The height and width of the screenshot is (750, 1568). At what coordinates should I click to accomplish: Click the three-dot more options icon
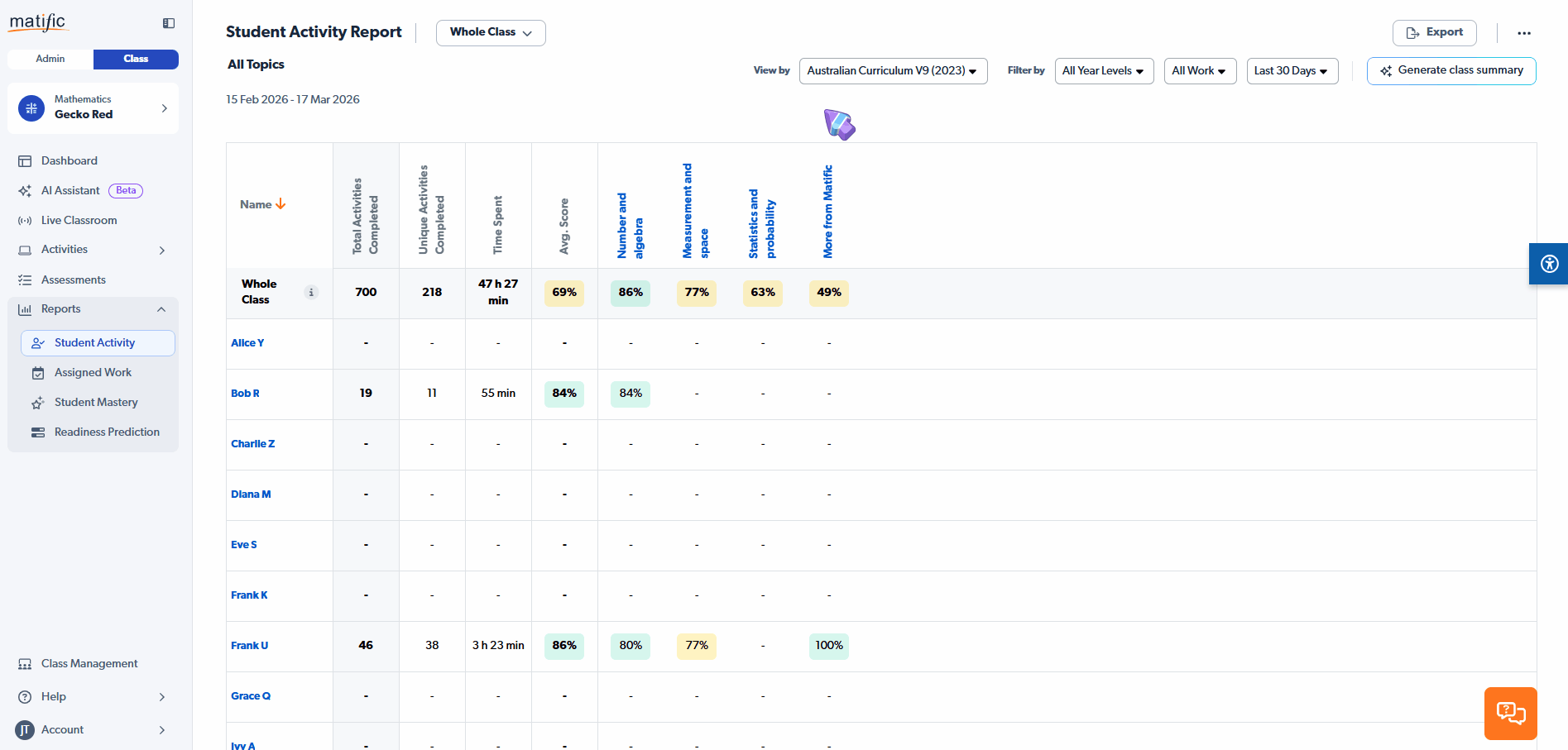[x=1523, y=33]
